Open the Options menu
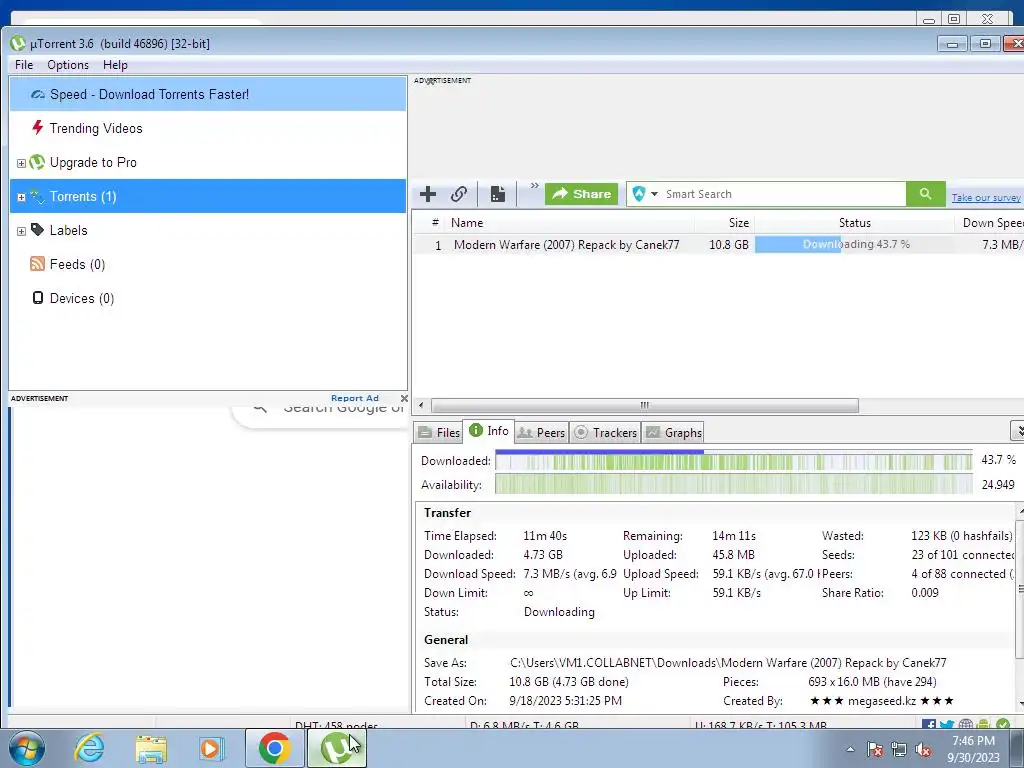Image resolution: width=1024 pixels, height=768 pixels. click(x=68, y=65)
